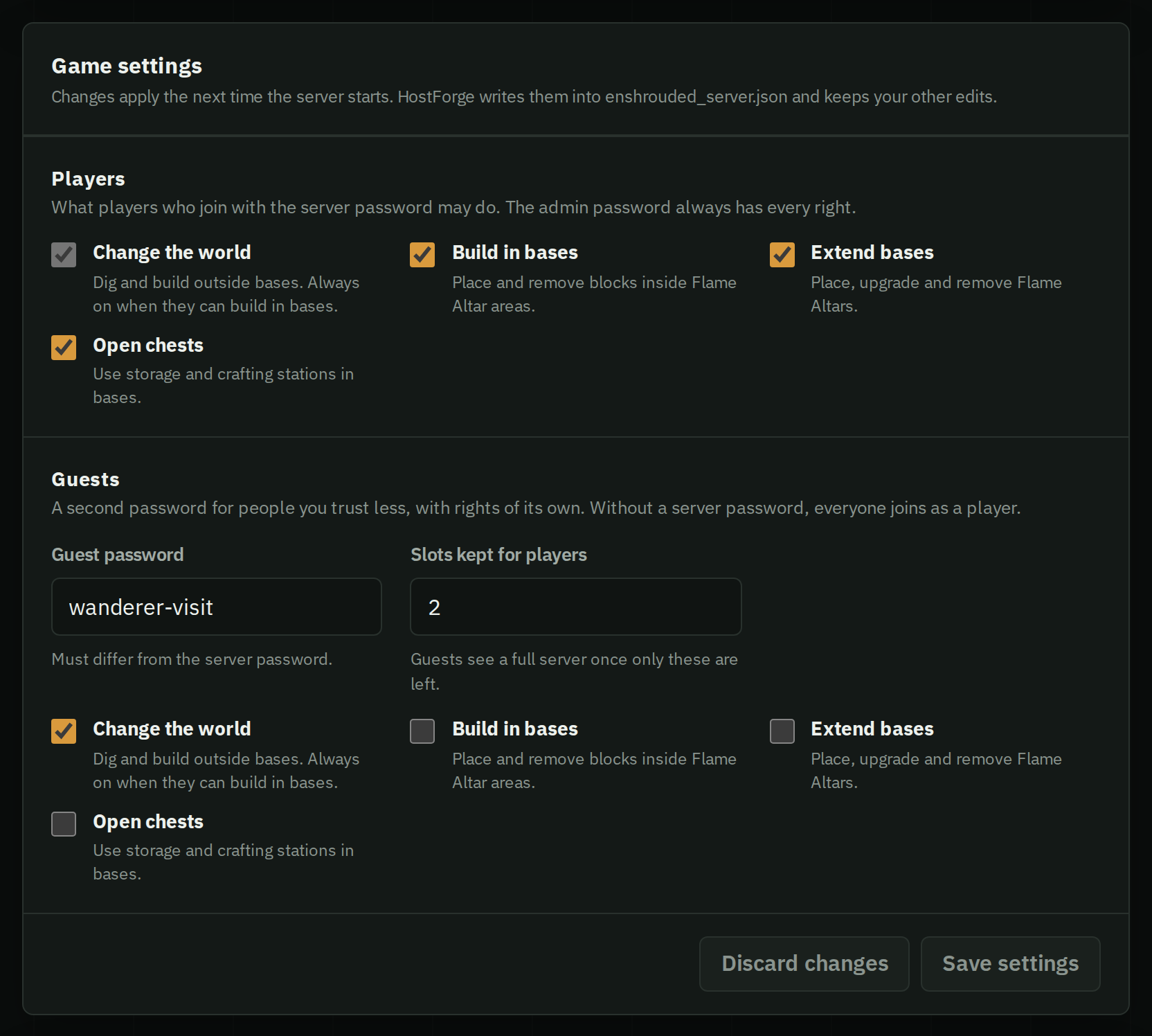Click the Game settings heading
Viewport: 1152px width, 1036px height.
127,66
